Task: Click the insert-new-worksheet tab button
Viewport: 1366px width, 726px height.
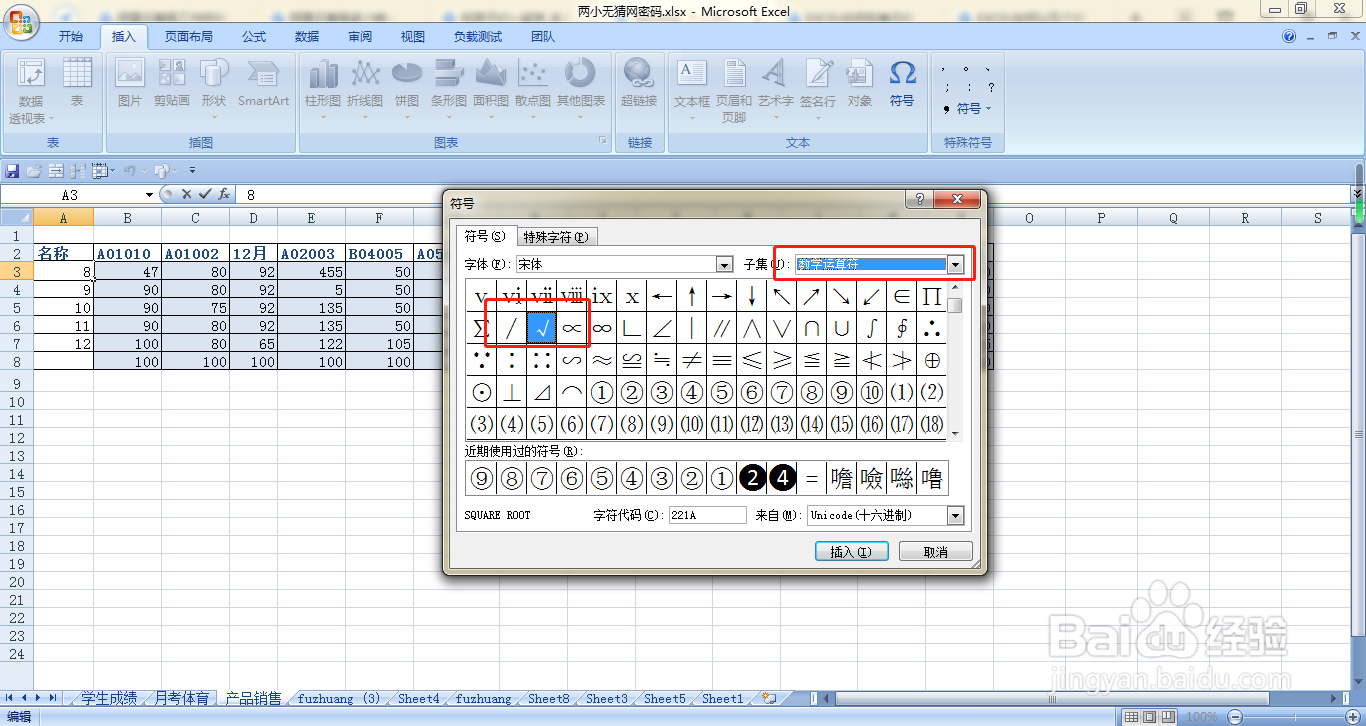Action: pos(768,699)
